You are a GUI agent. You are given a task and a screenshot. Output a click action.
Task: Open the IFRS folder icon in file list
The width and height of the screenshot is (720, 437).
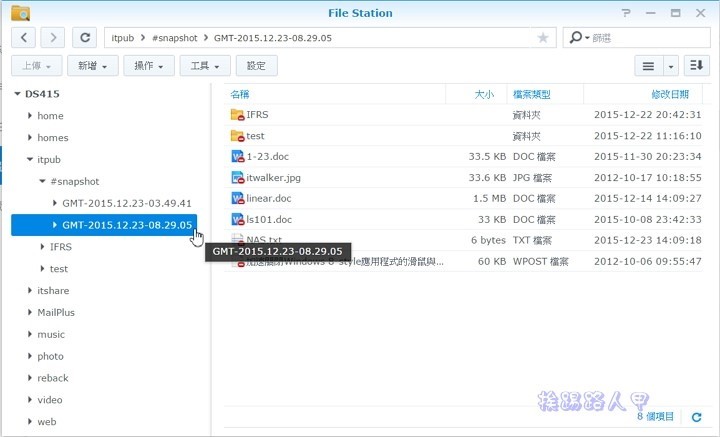point(238,114)
